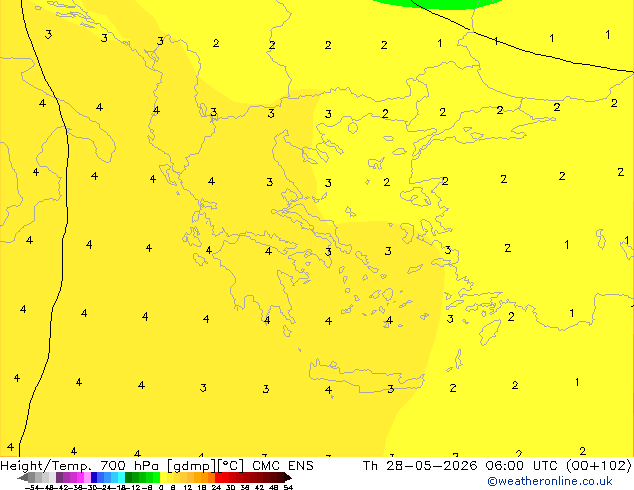Select the gray legend swatch near -54
The height and width of the screenshot is (490, 634).
pos(31,477)
